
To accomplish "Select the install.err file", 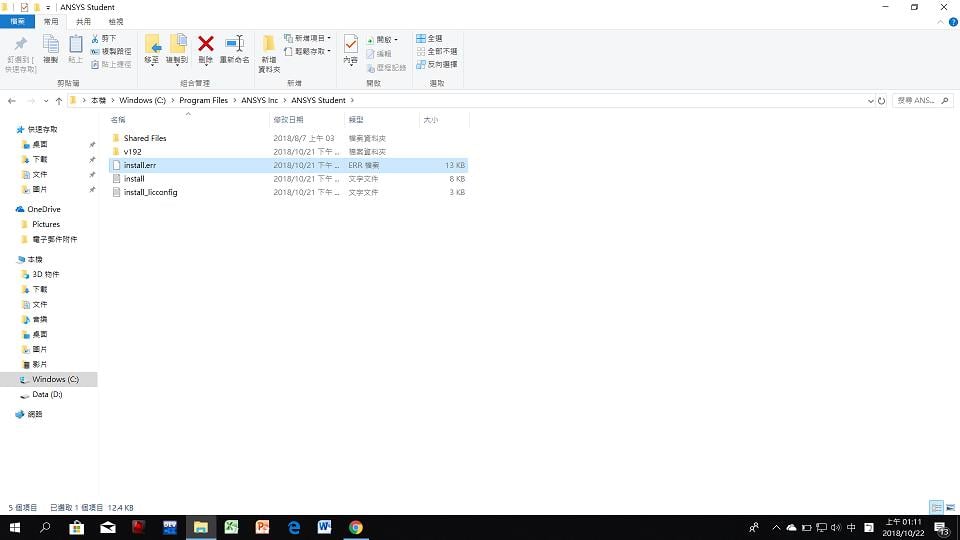I will 288,165.
